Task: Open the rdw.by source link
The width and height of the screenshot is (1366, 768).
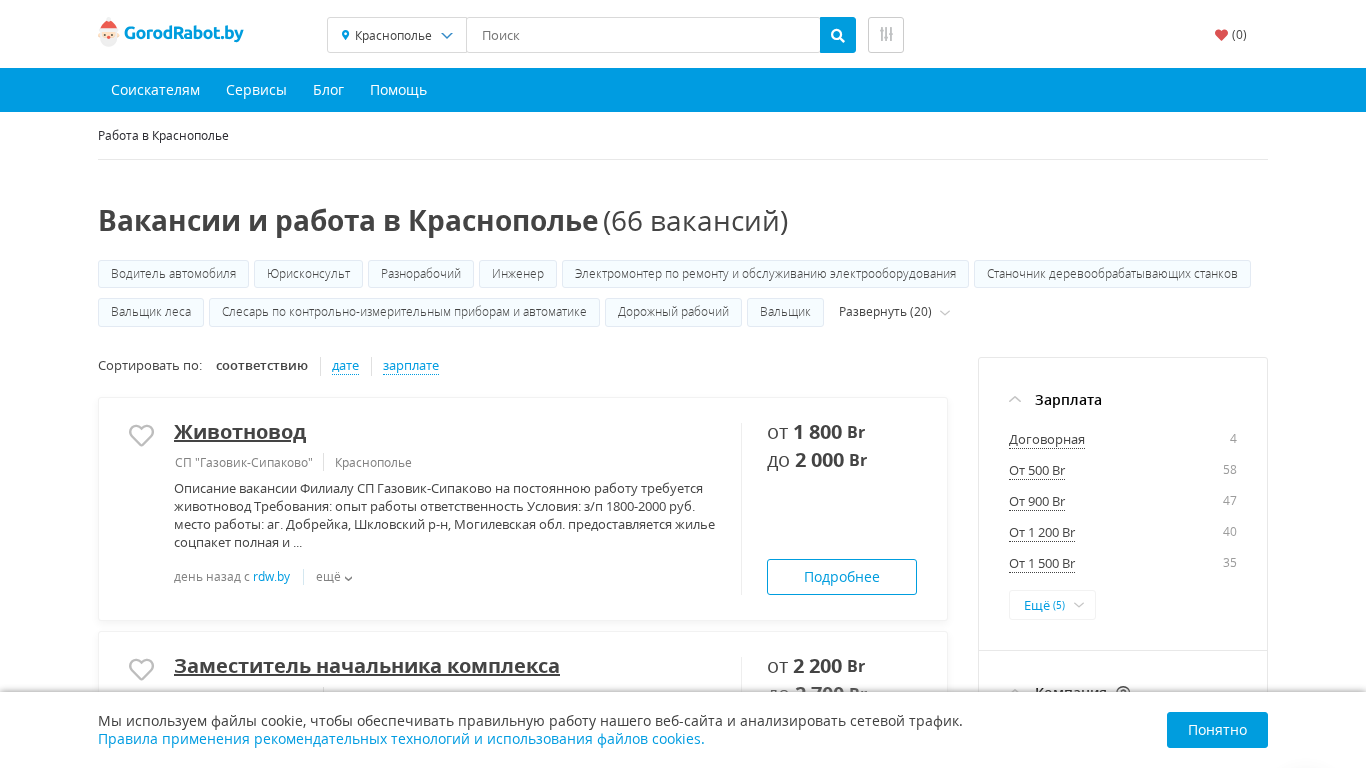Action: pyautogui.click(x=271, y=577)
